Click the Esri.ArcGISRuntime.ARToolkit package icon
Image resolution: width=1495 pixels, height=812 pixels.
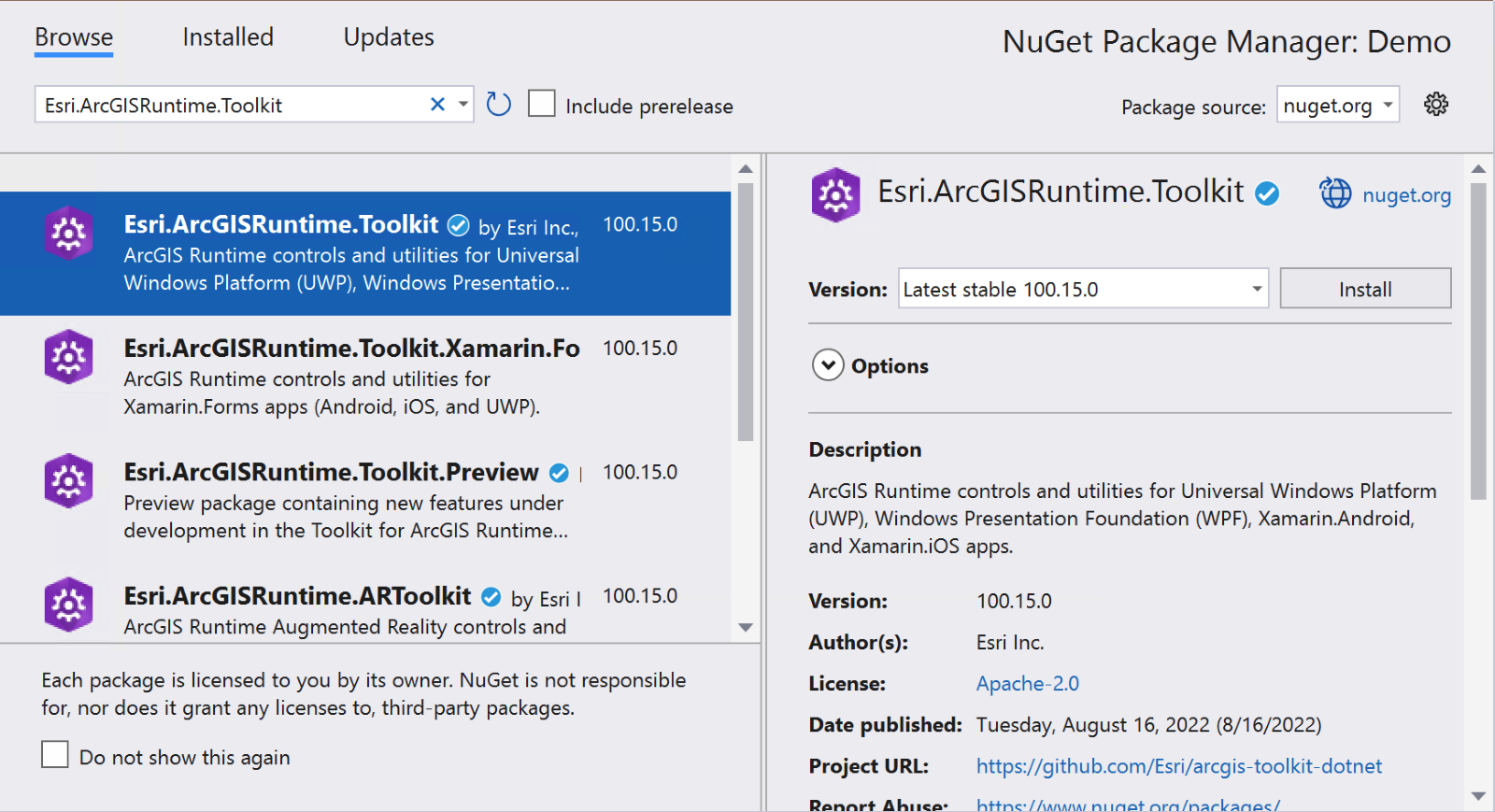pos(68,605)
